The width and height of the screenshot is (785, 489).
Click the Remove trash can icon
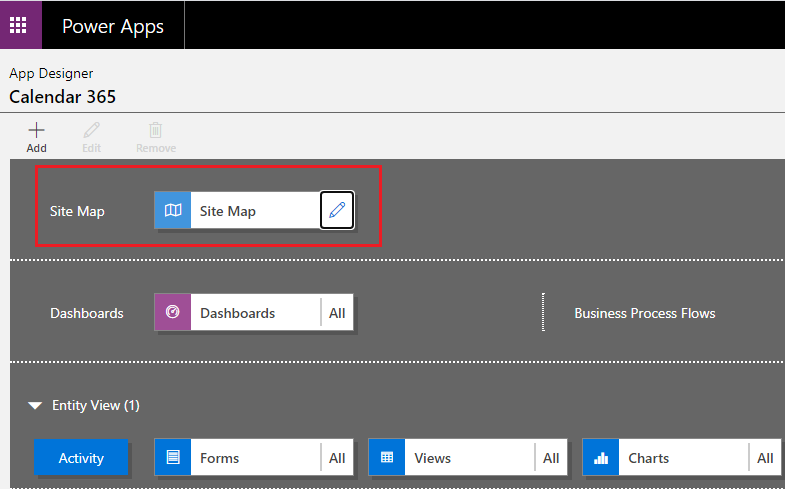[155, 130]
